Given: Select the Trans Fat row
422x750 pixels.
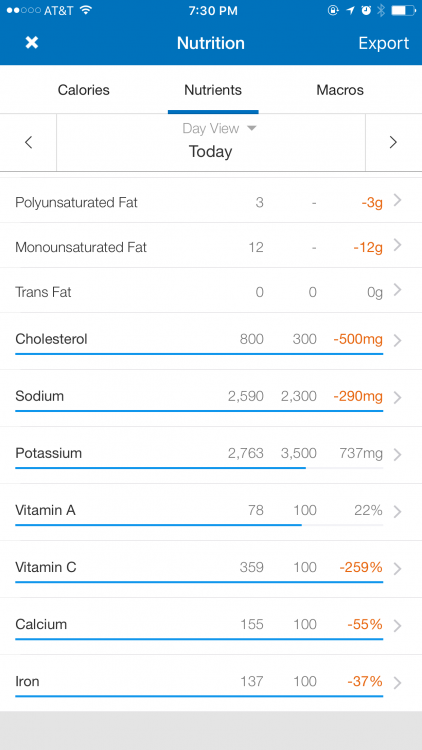Looking at the screenshot, I should [x=211, y=291].
